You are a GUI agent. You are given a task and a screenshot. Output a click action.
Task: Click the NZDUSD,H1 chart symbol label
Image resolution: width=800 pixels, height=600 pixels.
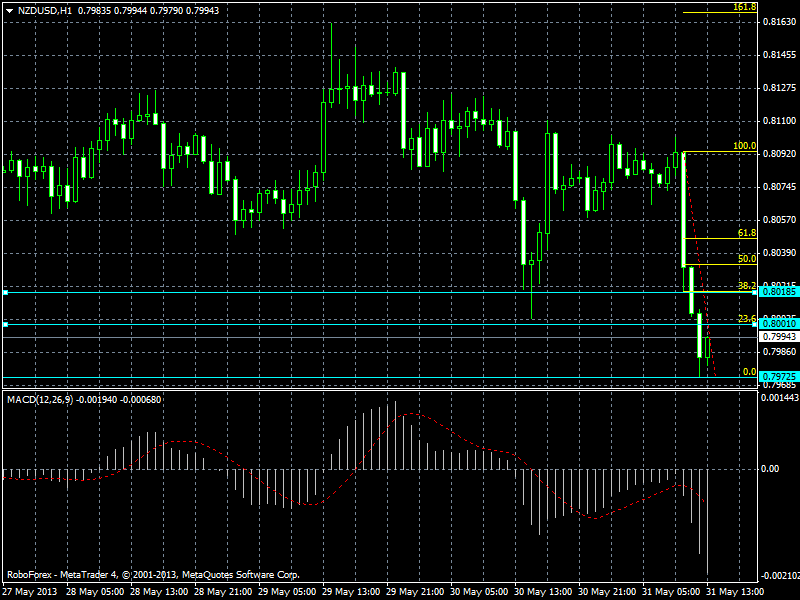pyautogui.click(x=45, y=11)
